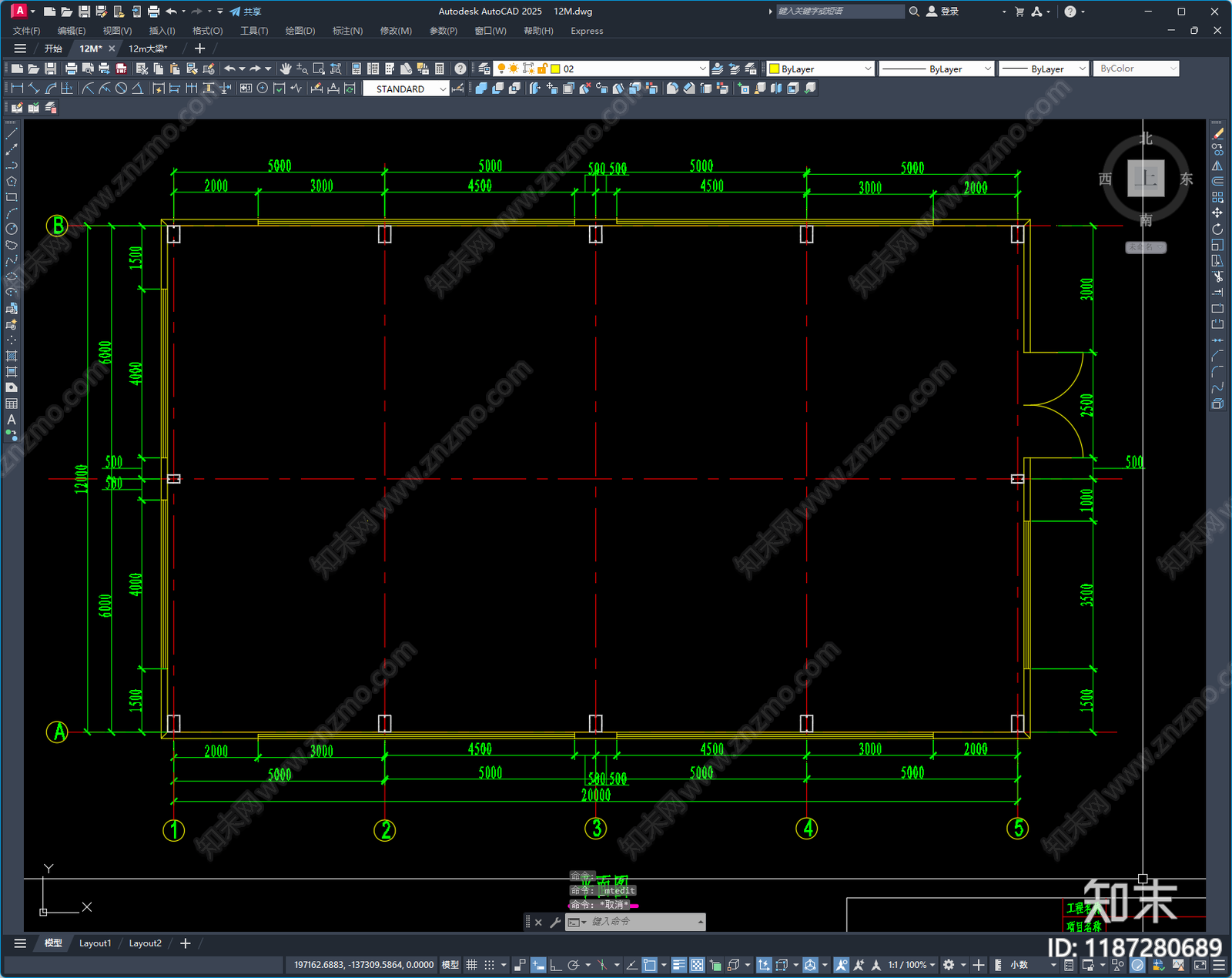Toggle dynamic input in status bar
The height and width of the screenshot is (978, 1232).
(x=538, y=965)
